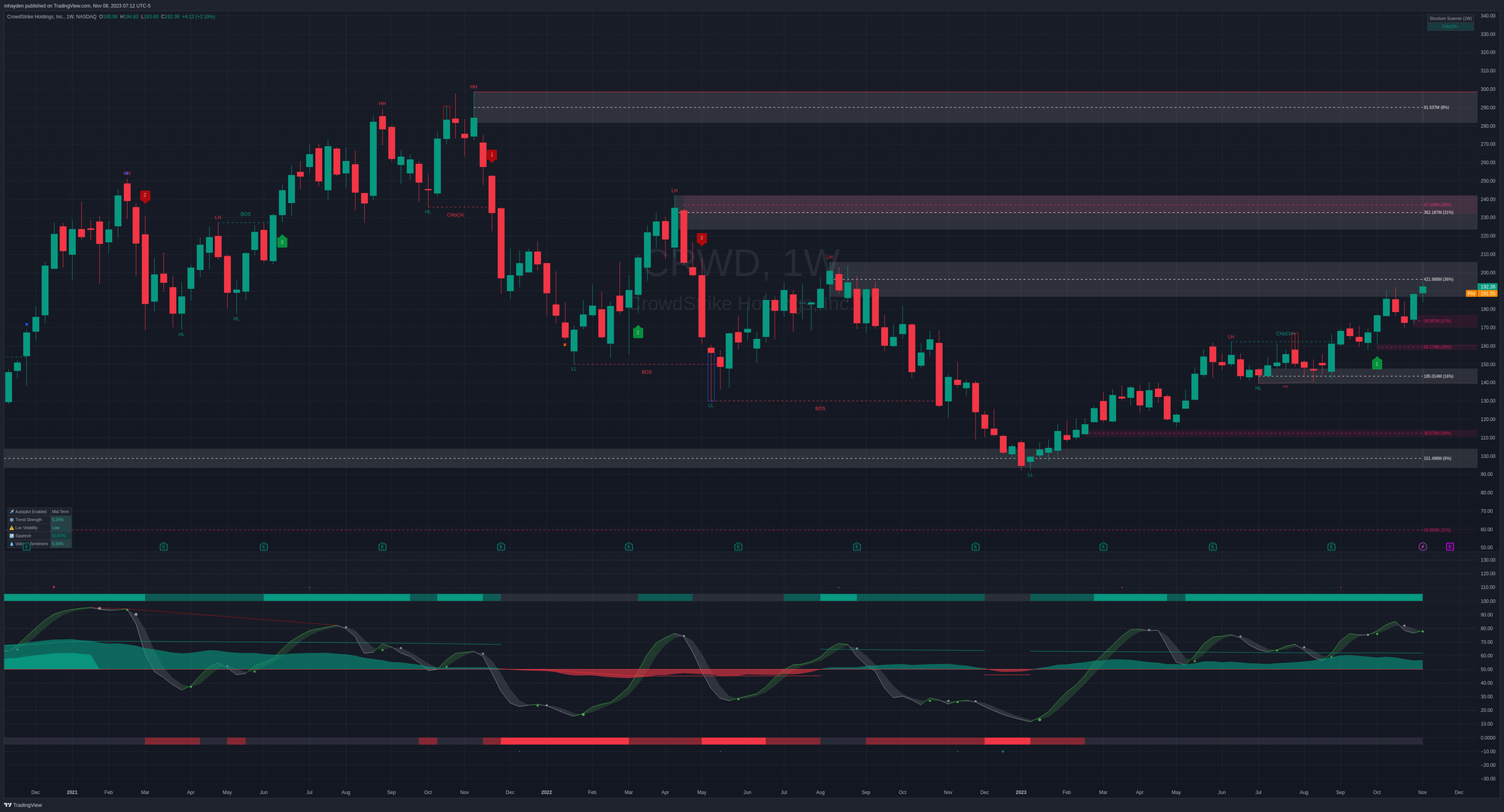Click the green buy signal 3 marker

[282, 241]
